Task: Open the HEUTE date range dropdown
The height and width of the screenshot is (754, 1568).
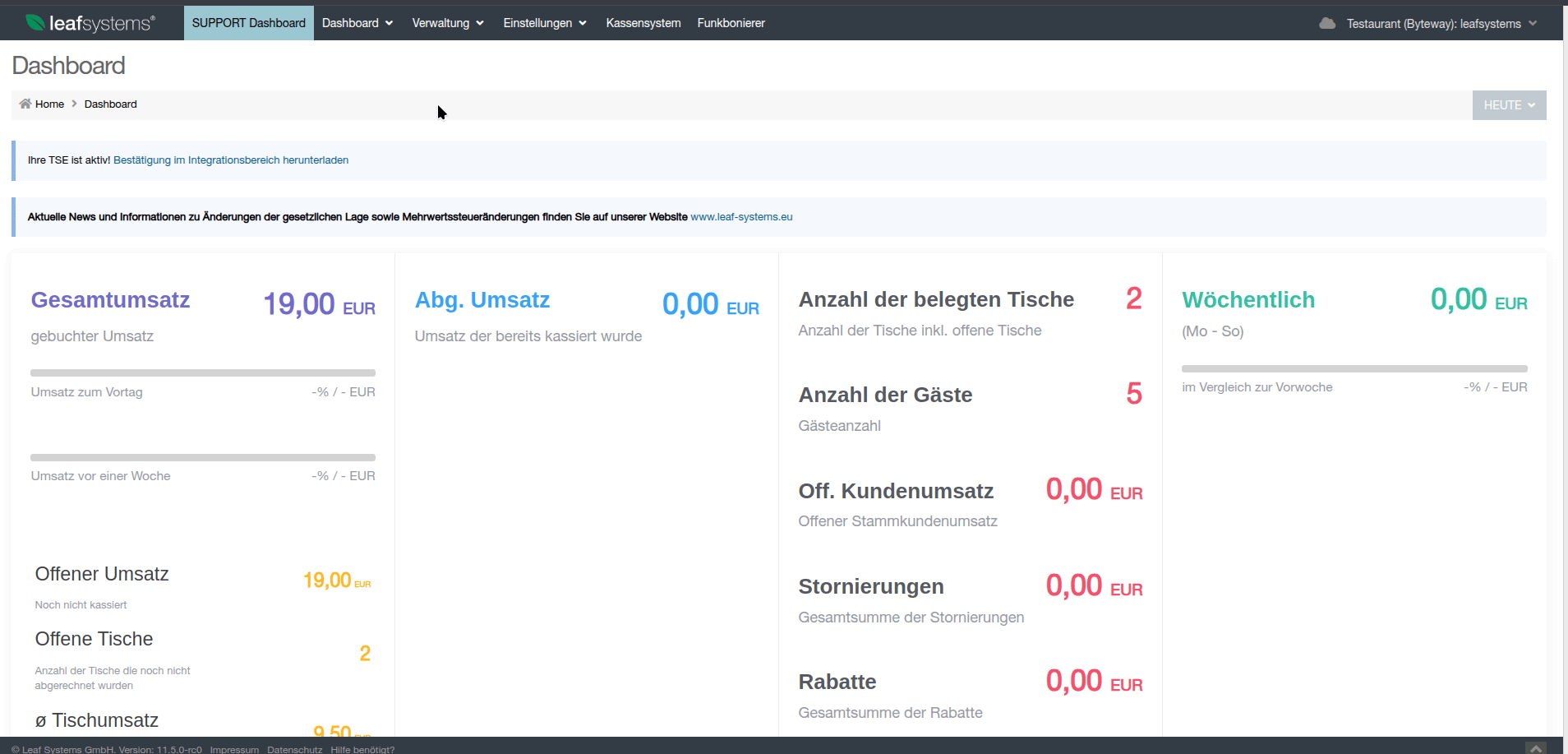Action: click(1509, 105)
